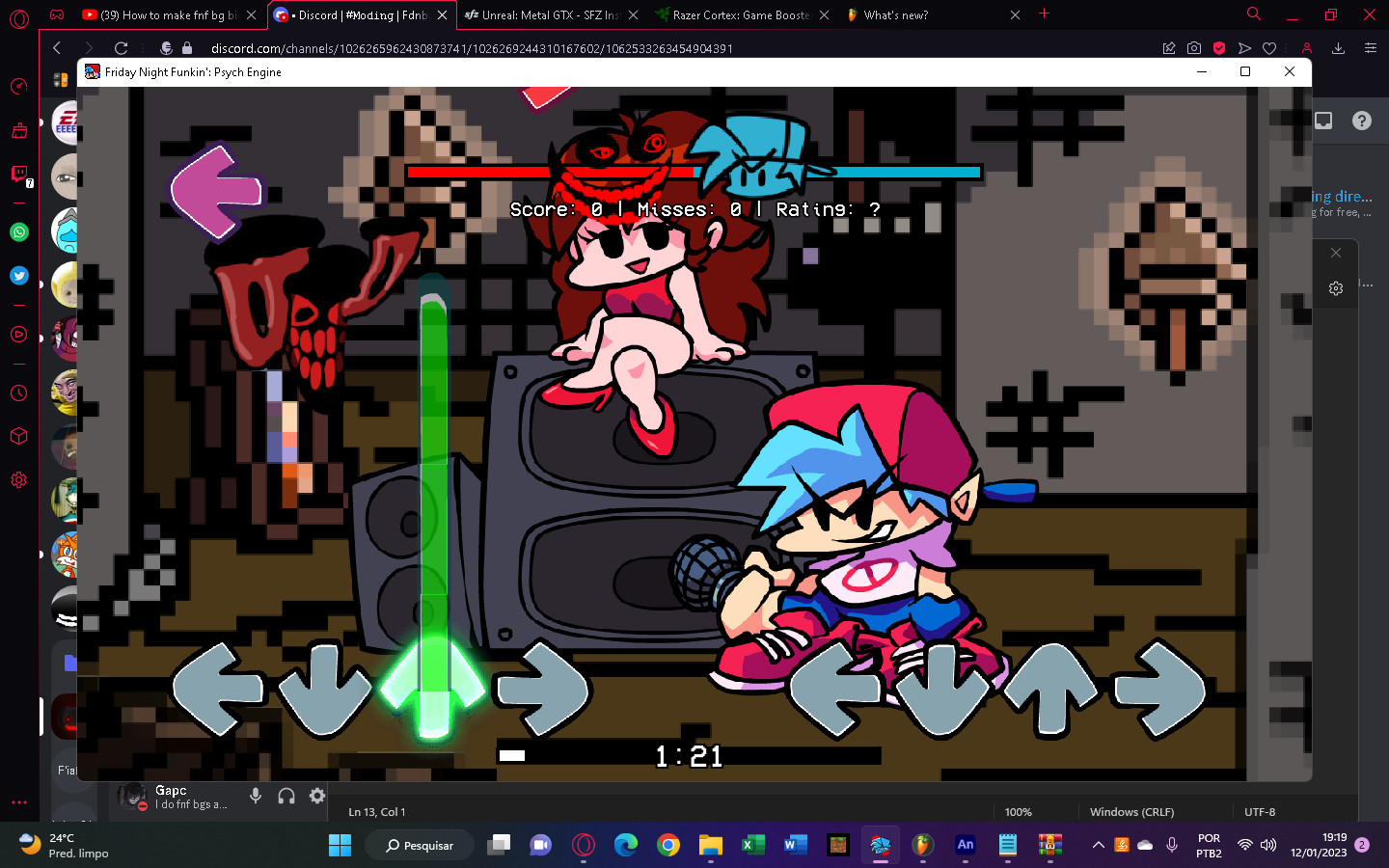The height and width of the screenshot is (868, 1389).
Task: Open a new Opera tab with plus button
Action: pos(1044,14)
